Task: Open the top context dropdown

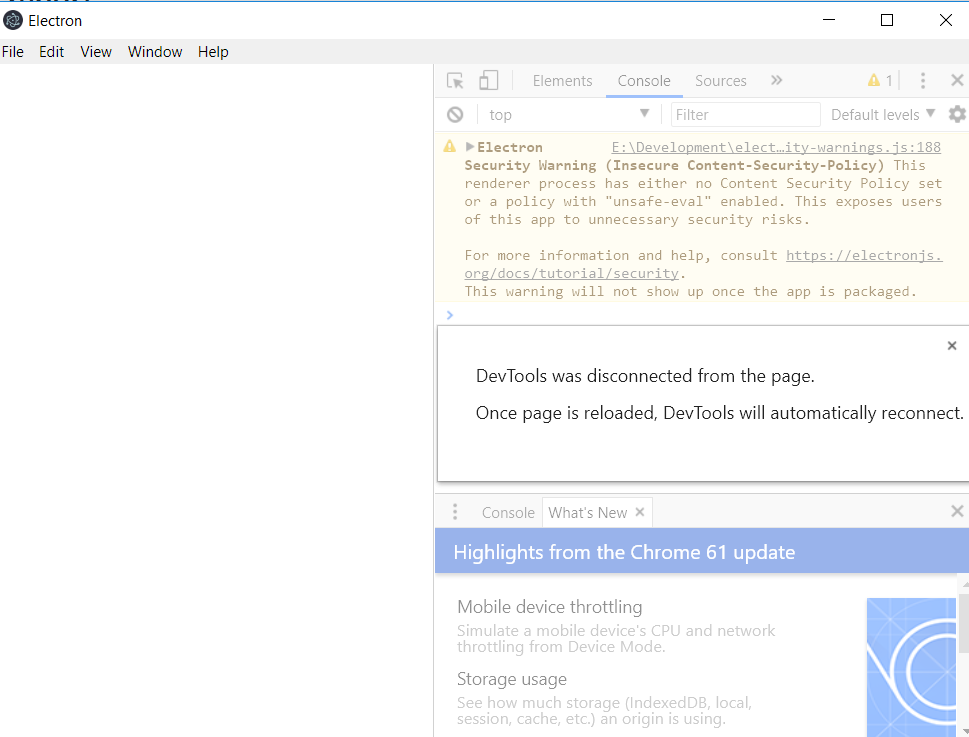Action: pyautogui.click(x=569, y=114)
